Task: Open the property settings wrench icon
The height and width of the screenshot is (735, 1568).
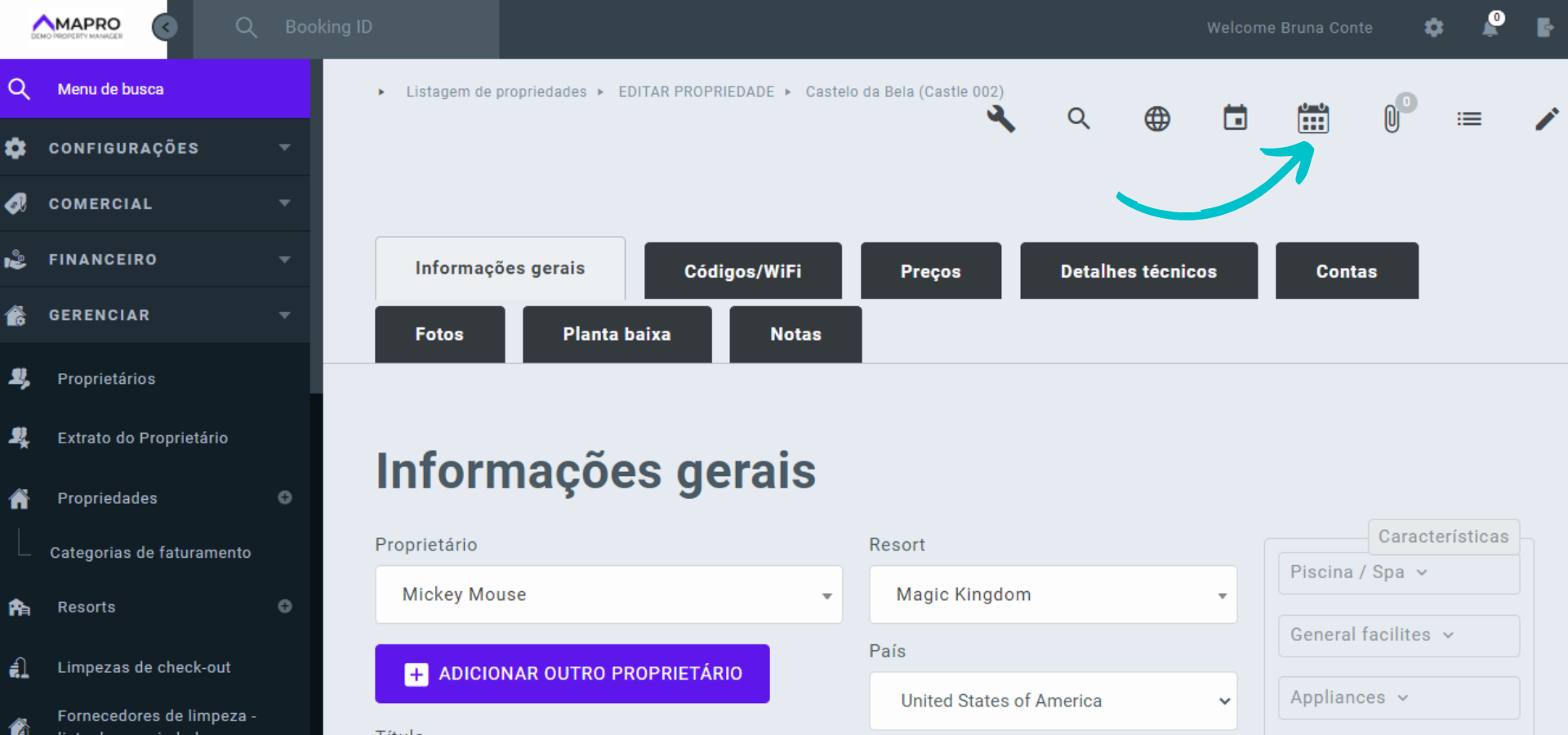Action: point(1000,119)
